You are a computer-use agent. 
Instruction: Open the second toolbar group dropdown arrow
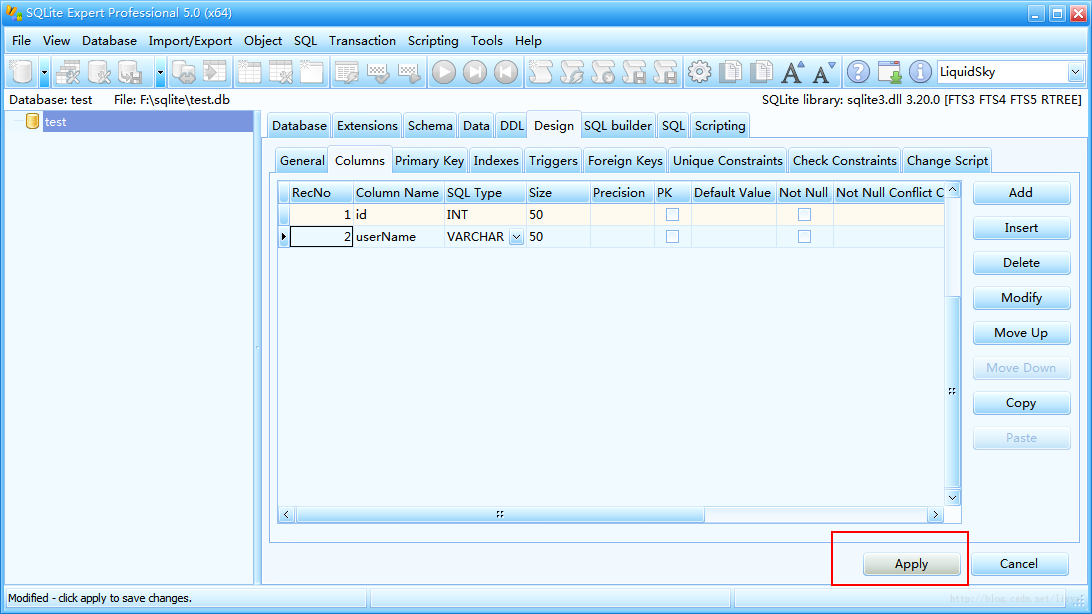pyautogui.click(x=160, y=72)
